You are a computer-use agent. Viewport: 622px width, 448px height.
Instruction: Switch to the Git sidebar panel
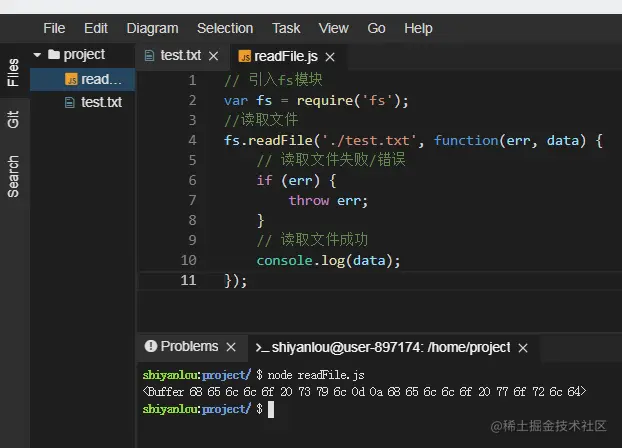click(x=13, y=119)
